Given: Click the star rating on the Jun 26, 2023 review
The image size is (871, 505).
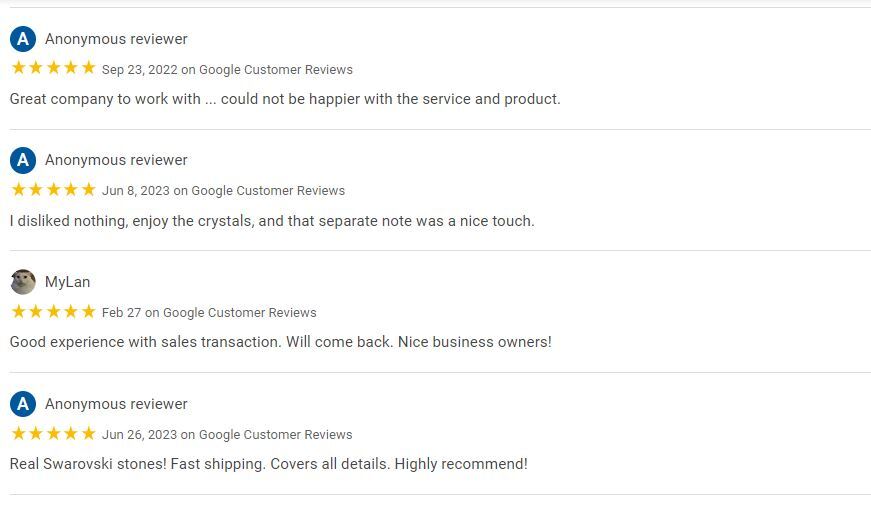Looking at the screenshot, I should [x=53, y=433].
